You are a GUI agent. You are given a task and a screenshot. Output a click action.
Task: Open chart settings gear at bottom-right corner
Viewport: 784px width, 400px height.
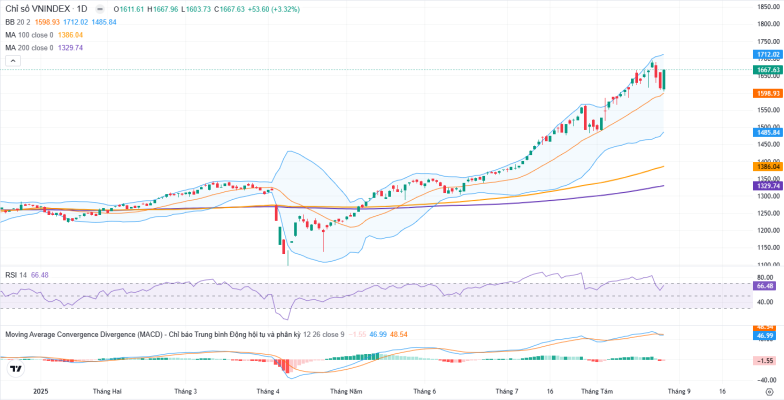768,391
